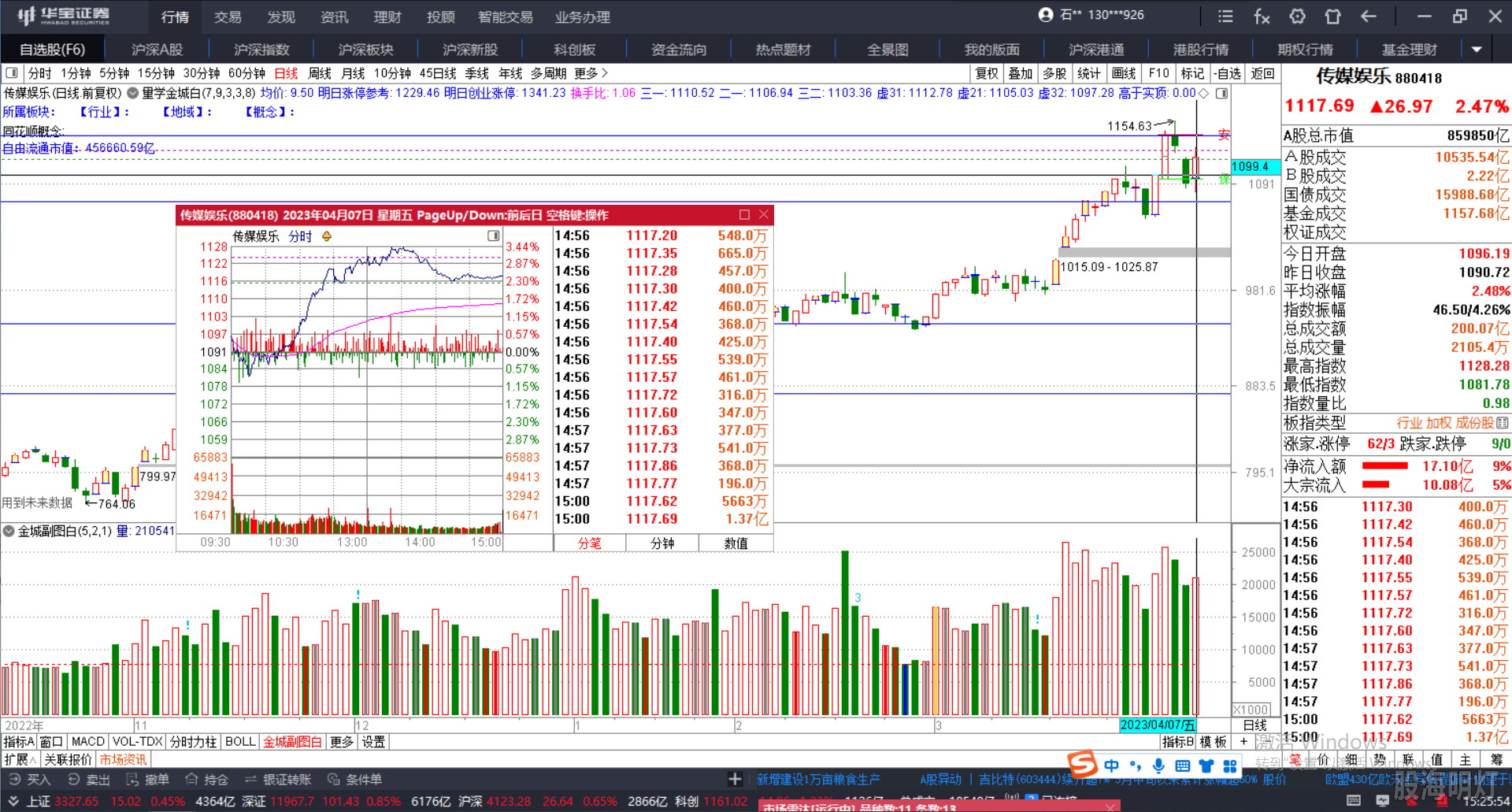Image resolution: width=1512 pixels, height=812 pixels.
Task: Switch to 科创板 tab
Action: tap(574, 50)
